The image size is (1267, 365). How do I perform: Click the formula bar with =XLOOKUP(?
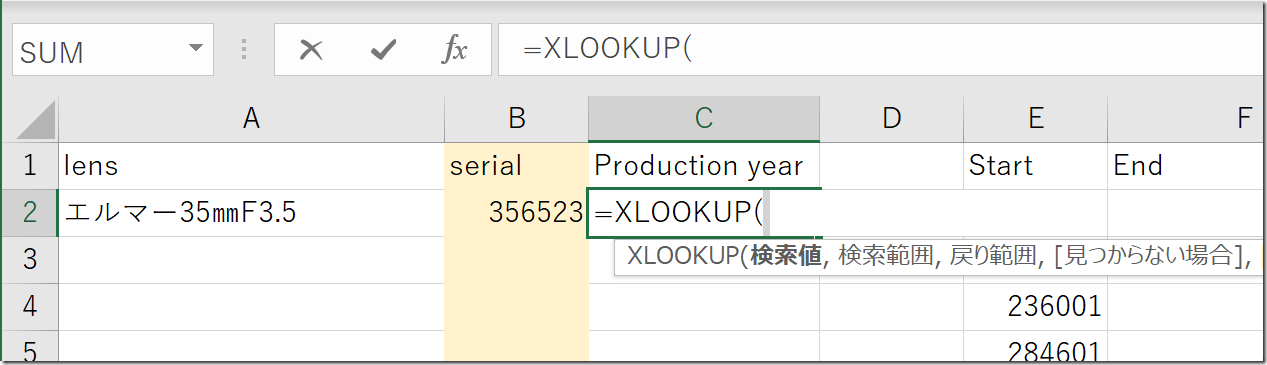(880, 50)
